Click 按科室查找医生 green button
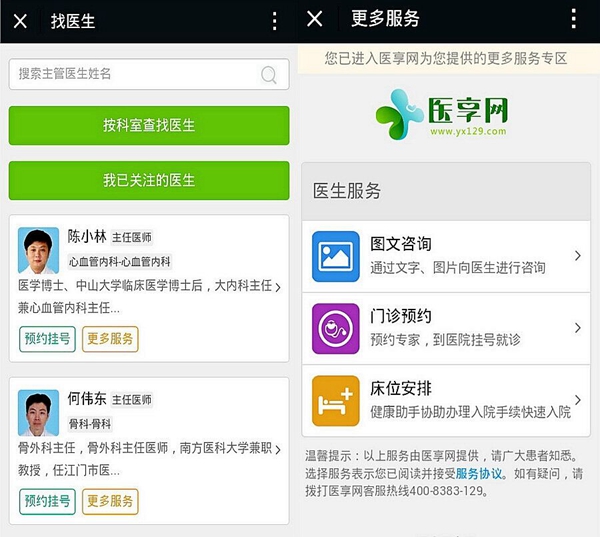600x537 pixels. (149, 126)
